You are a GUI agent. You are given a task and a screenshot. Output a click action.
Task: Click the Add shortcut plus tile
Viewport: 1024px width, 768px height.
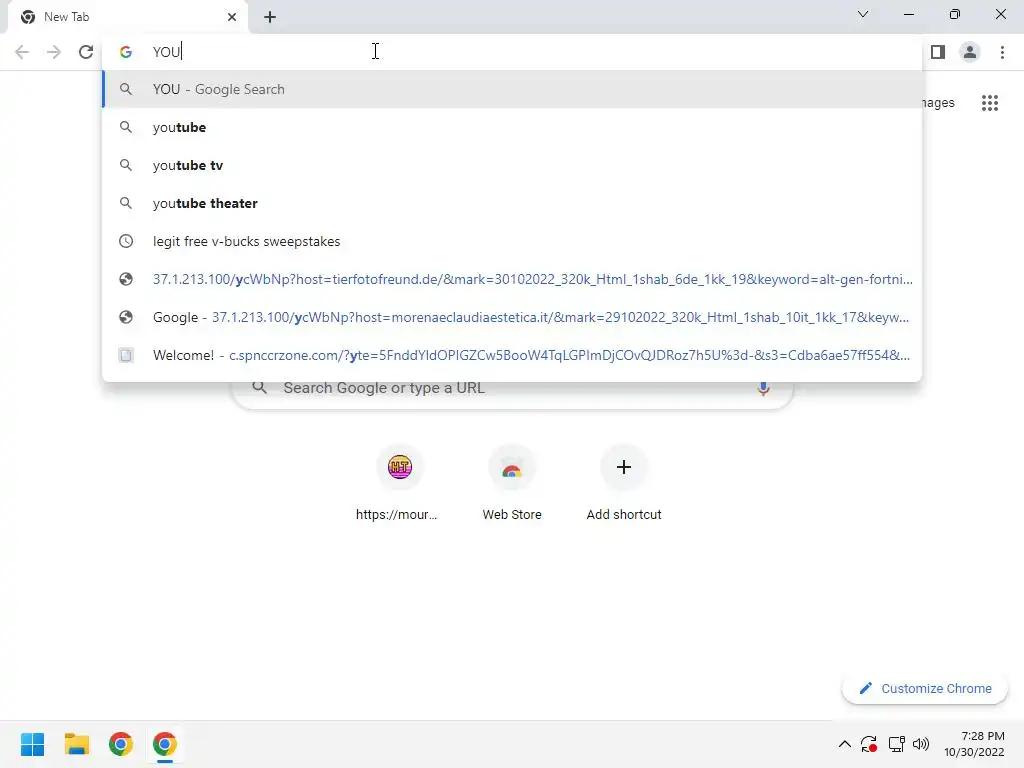point(624,484)
